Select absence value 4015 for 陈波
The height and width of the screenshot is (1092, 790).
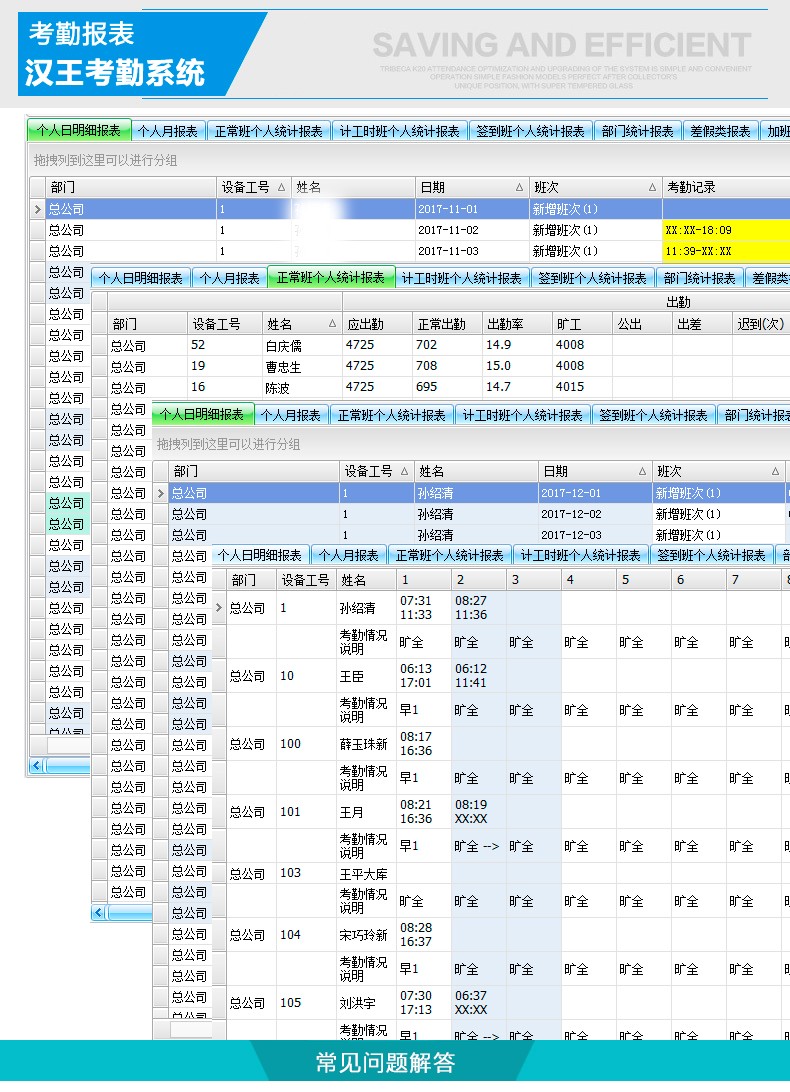pos(582,387)
